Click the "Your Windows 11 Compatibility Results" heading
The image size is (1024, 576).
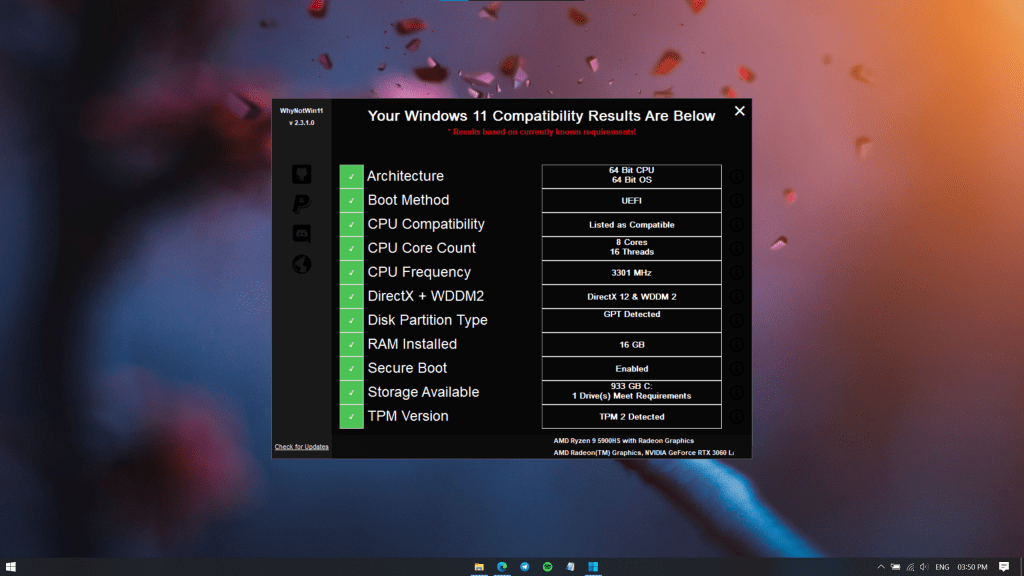[x=541, y=116]
